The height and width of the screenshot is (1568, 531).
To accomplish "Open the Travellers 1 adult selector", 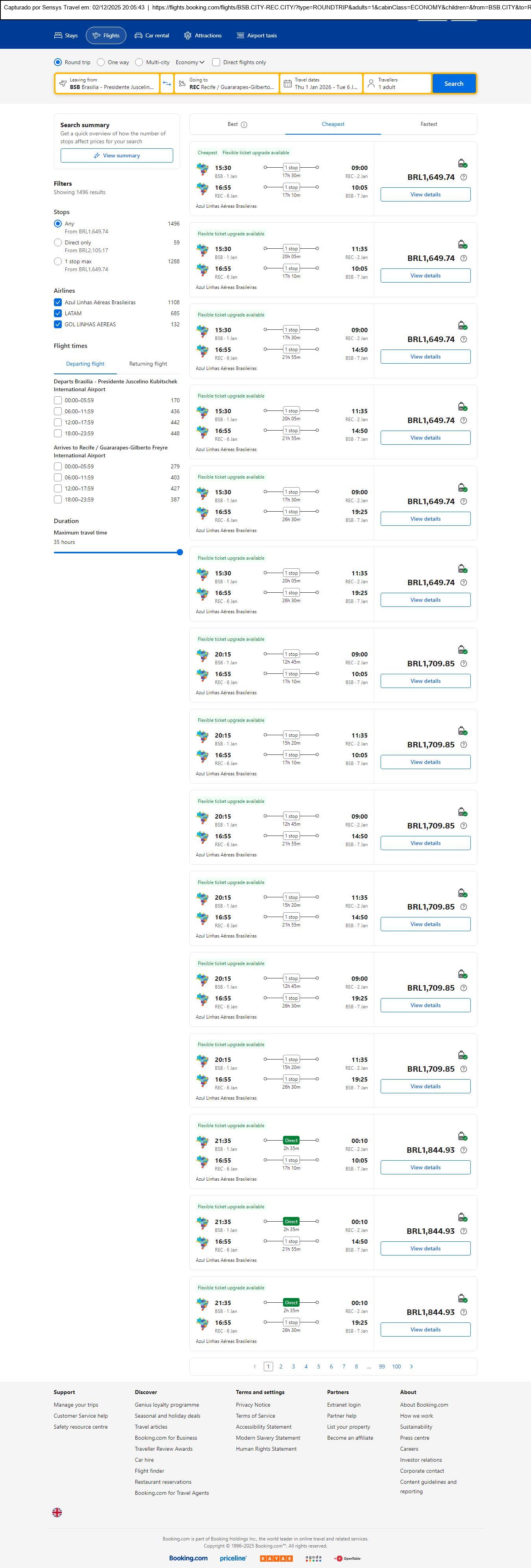I will tap(397, 83).
